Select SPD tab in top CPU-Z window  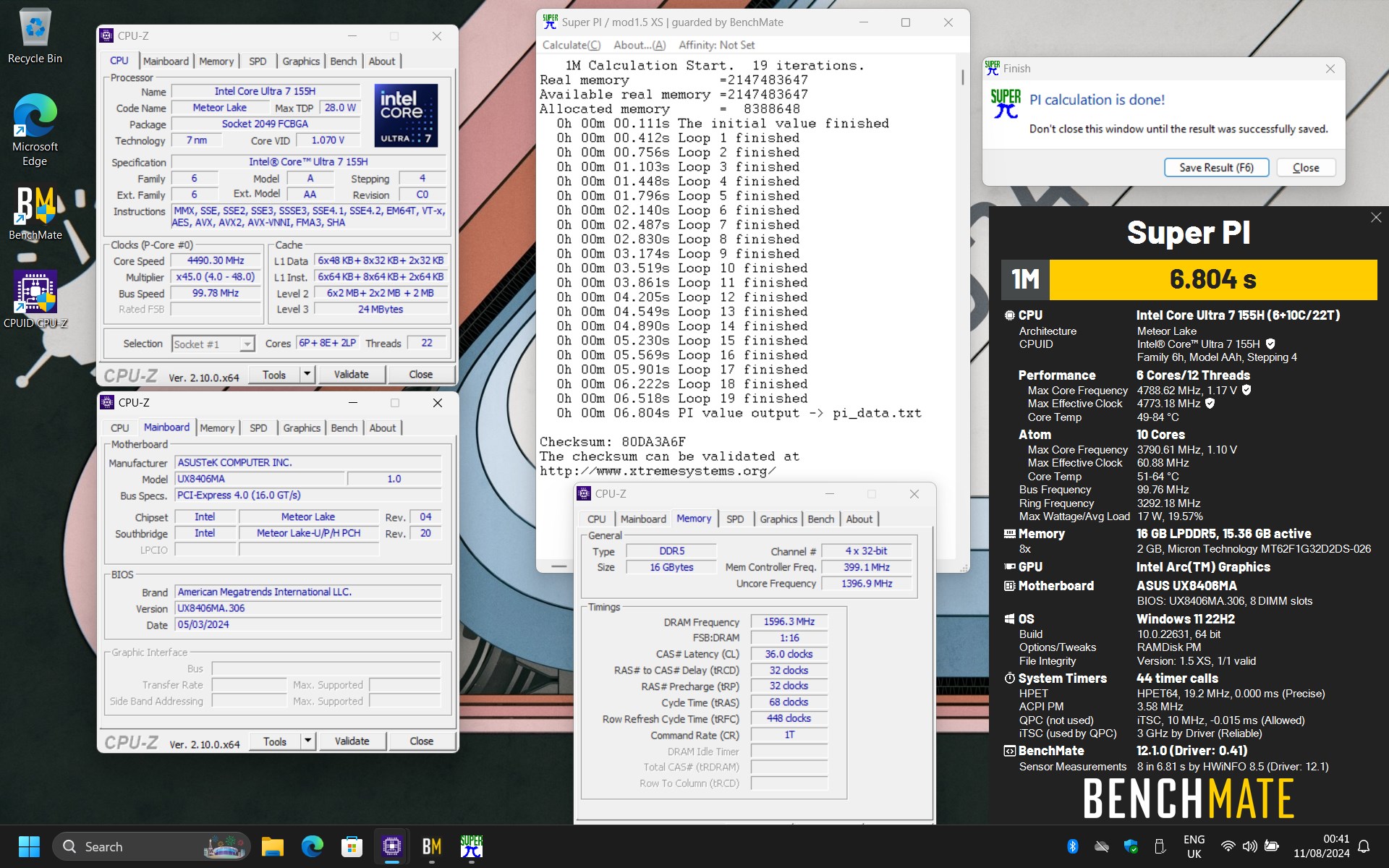point(258,61)
